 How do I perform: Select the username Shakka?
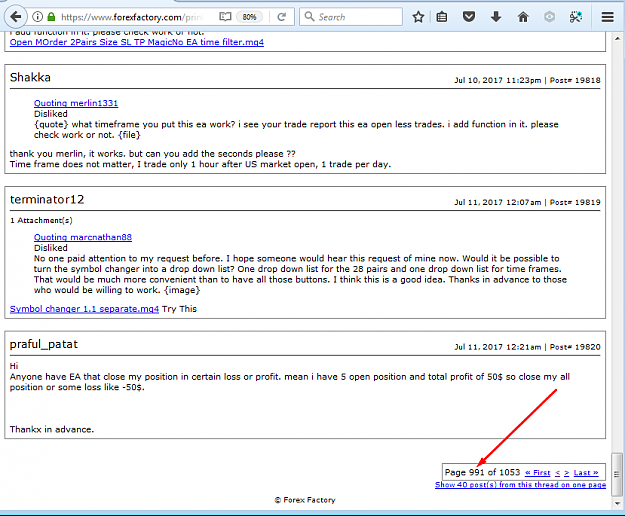pyautogui.click(x=30, y=77)
